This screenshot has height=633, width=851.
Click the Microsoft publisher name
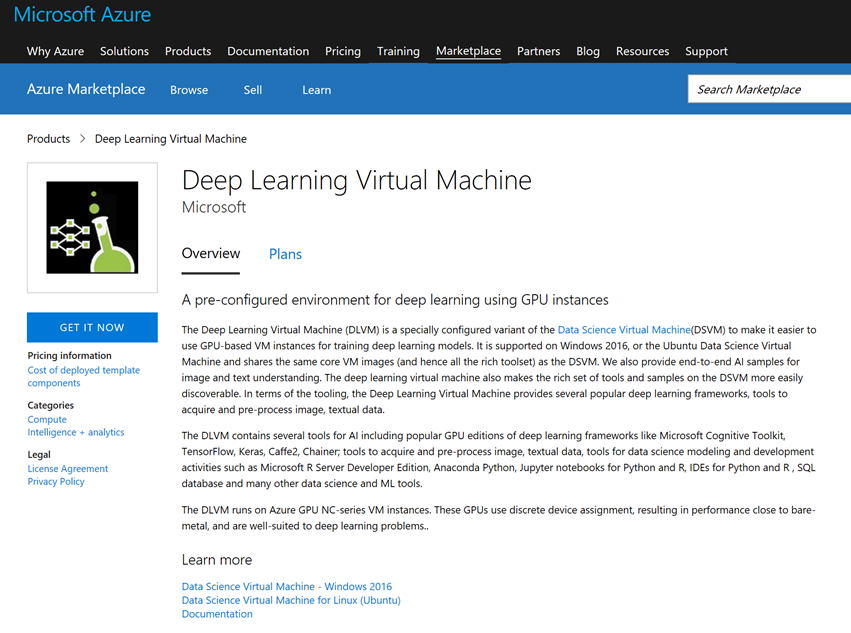coord(214,207)
